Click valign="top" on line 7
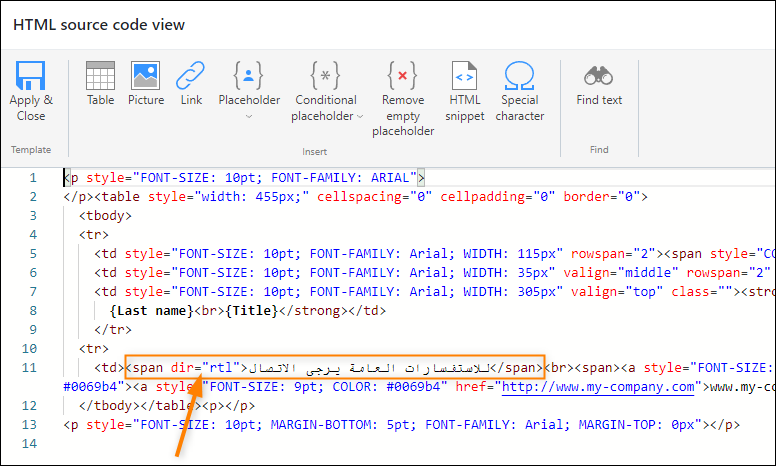Image resolution: width=776 pixels, height=466 pixels. [x=617, y=292]
